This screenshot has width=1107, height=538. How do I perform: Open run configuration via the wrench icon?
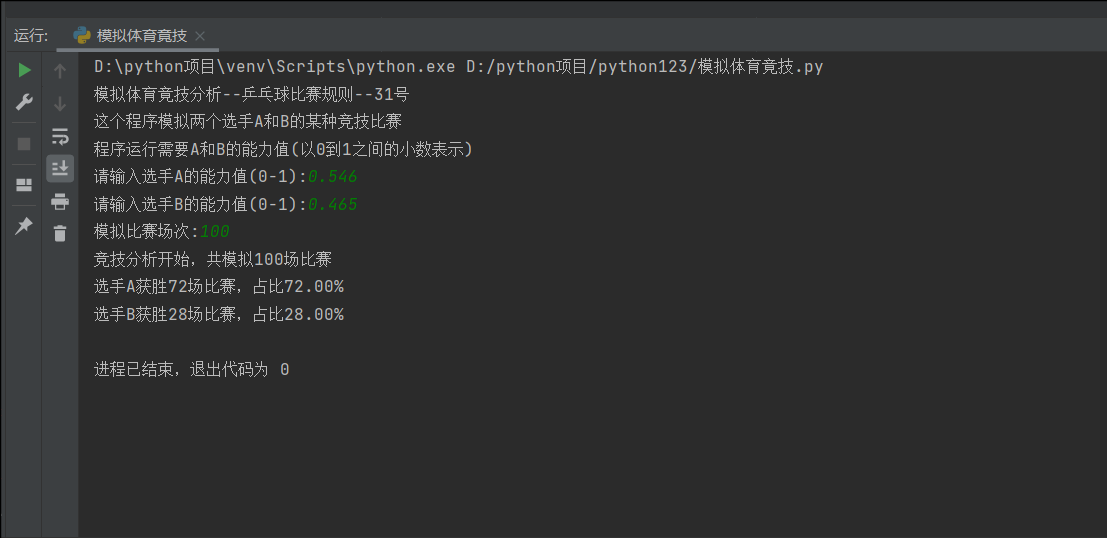point(24,103)
